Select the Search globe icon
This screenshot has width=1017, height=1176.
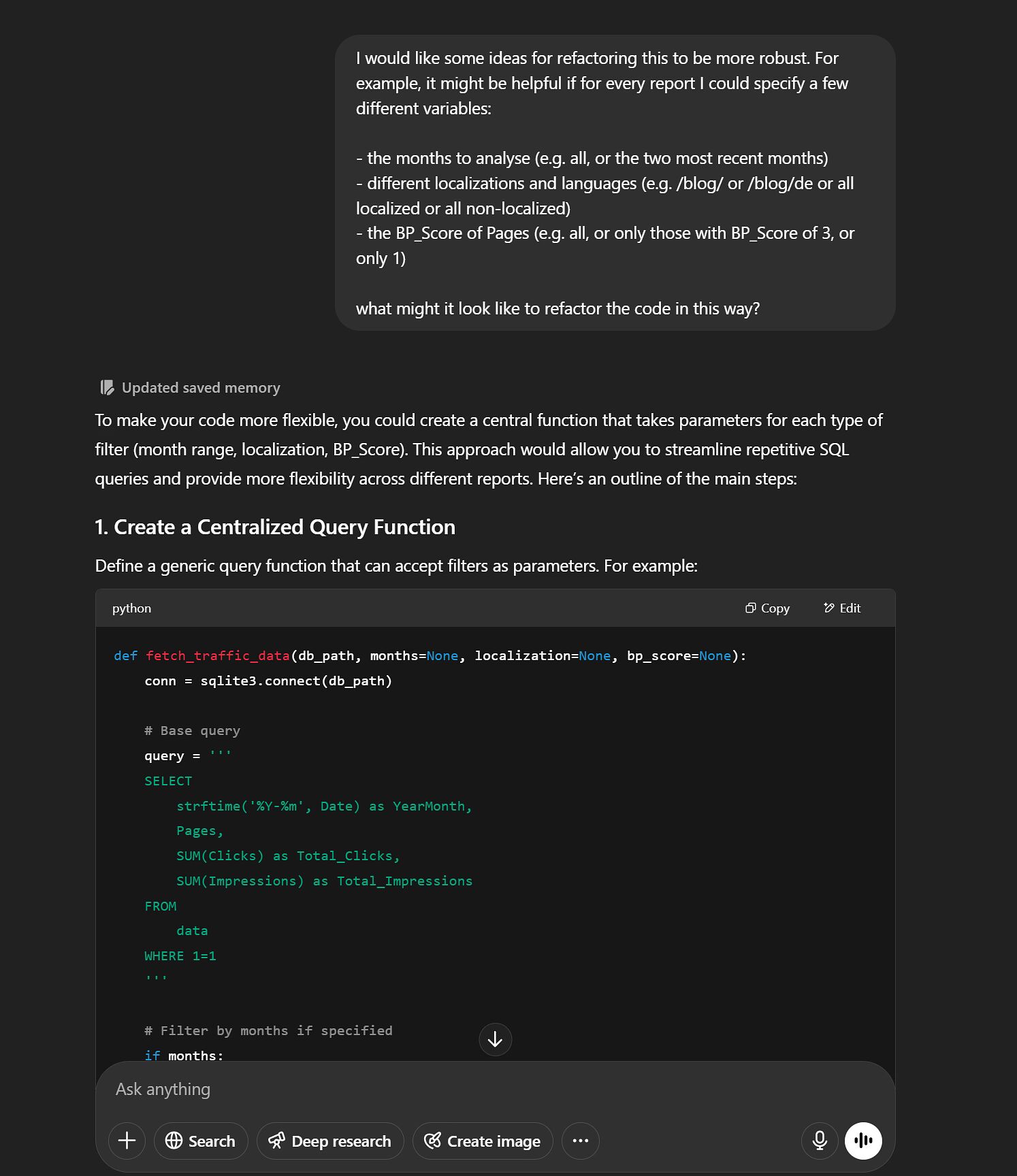pyautogui.click(x=175, y=1141)
